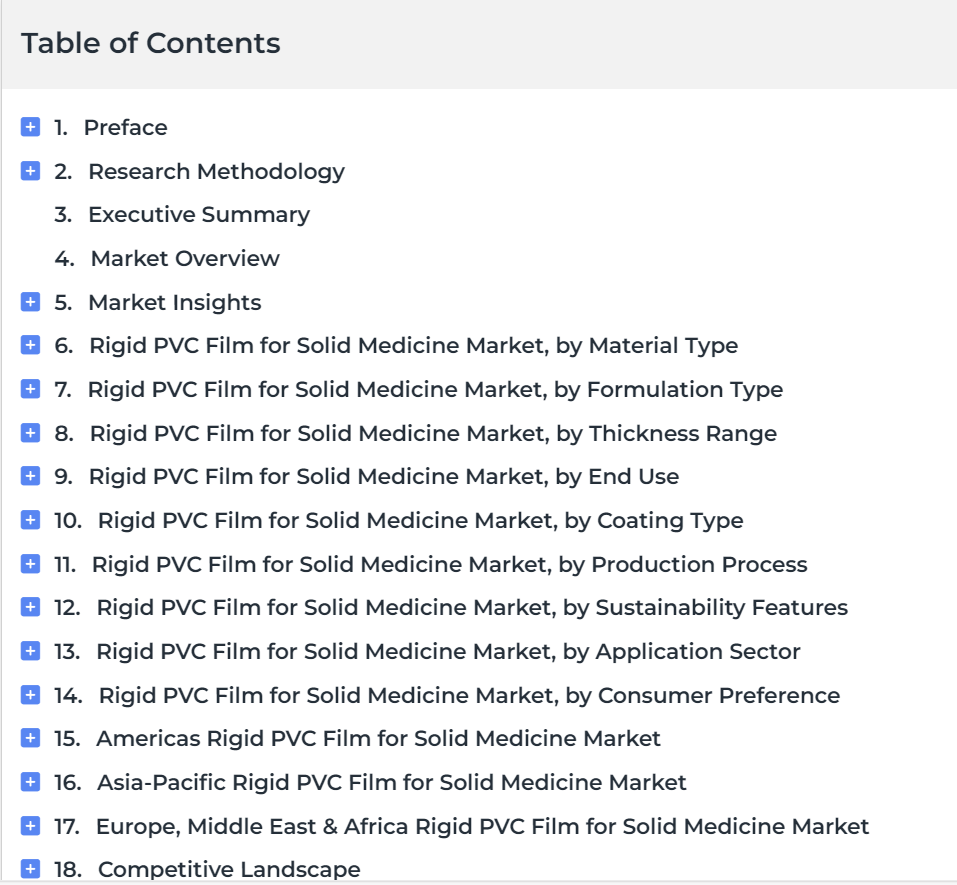Image resolution: width=957 pixels, height=885 pixels.
Task: Click plus icon next to Formulation Type
Action: (31, 389)
